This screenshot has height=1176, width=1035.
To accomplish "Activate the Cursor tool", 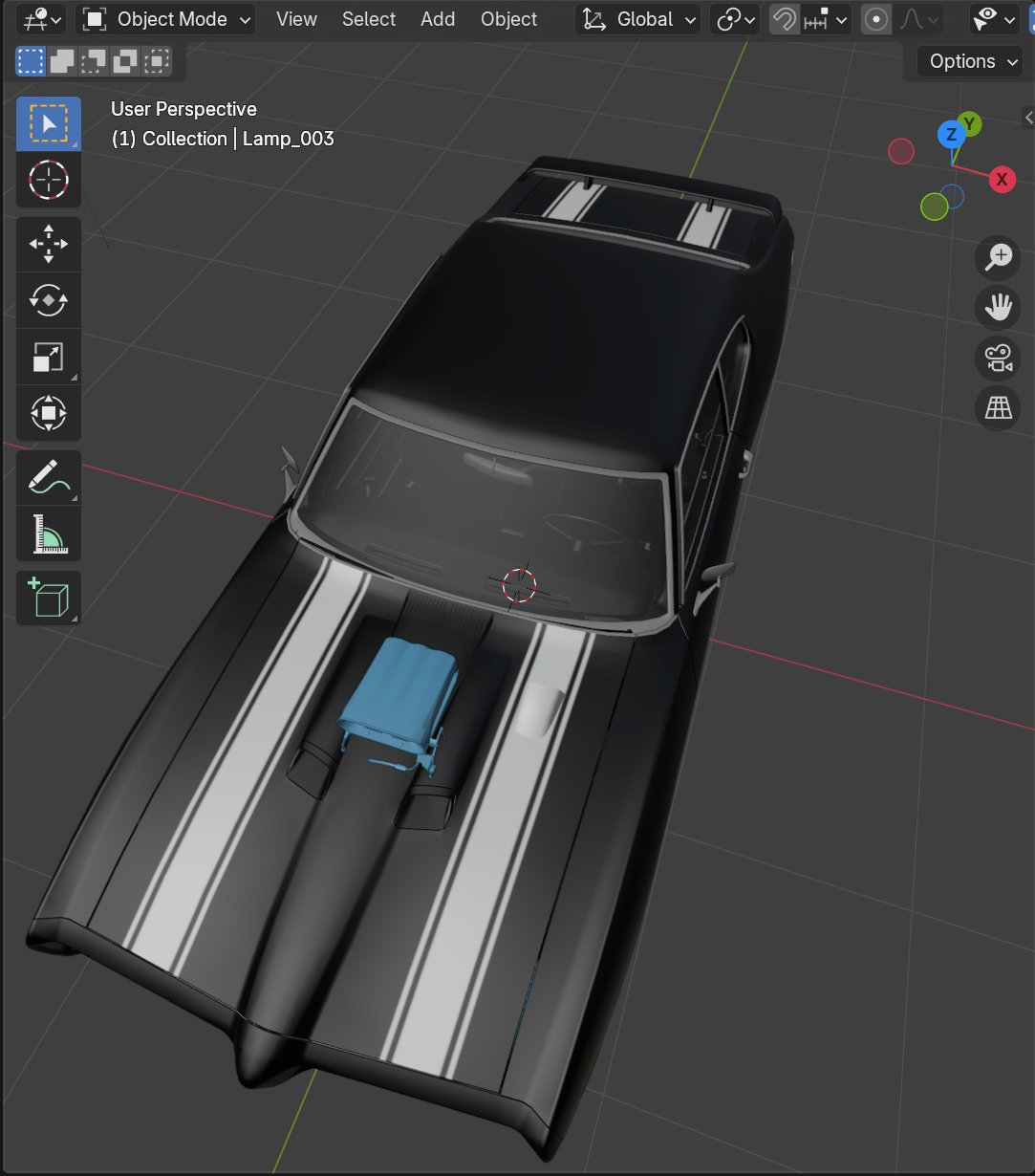I will [48, 179].
